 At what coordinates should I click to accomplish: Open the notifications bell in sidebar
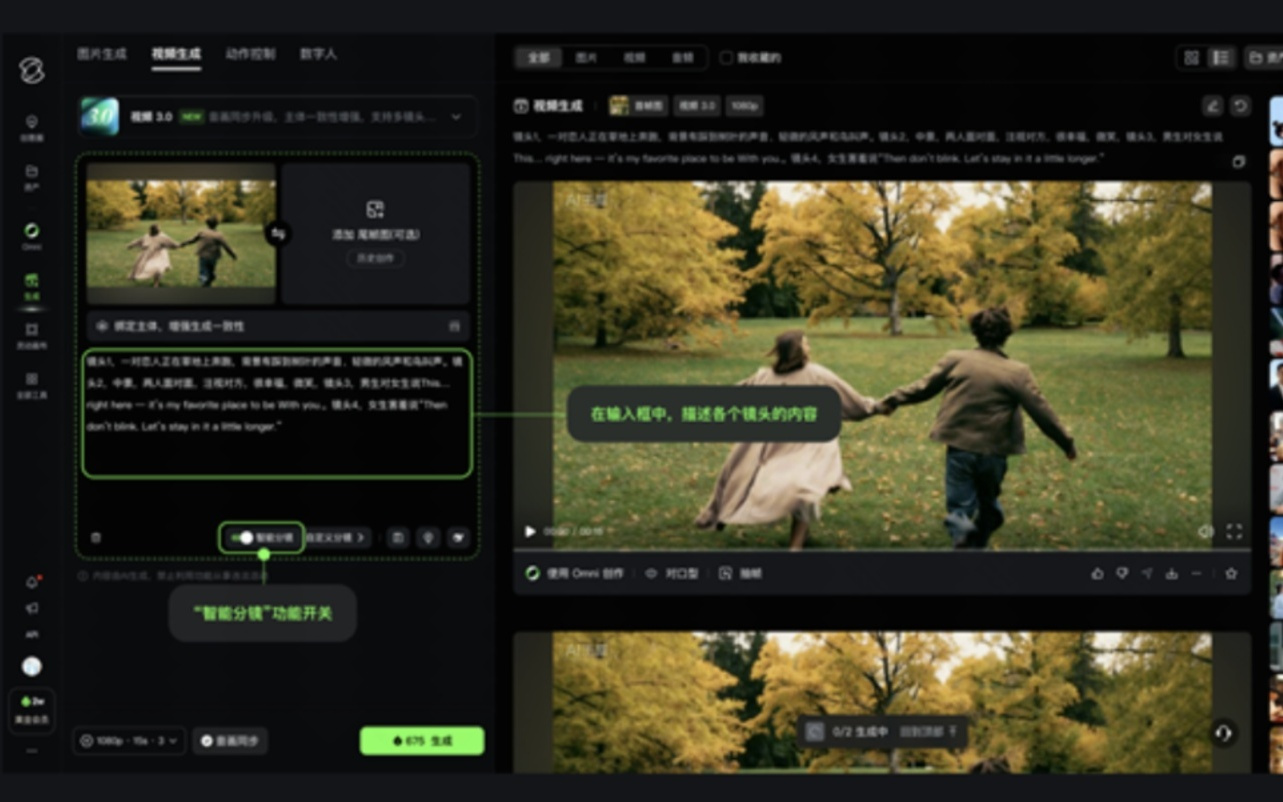coord(32,583)
